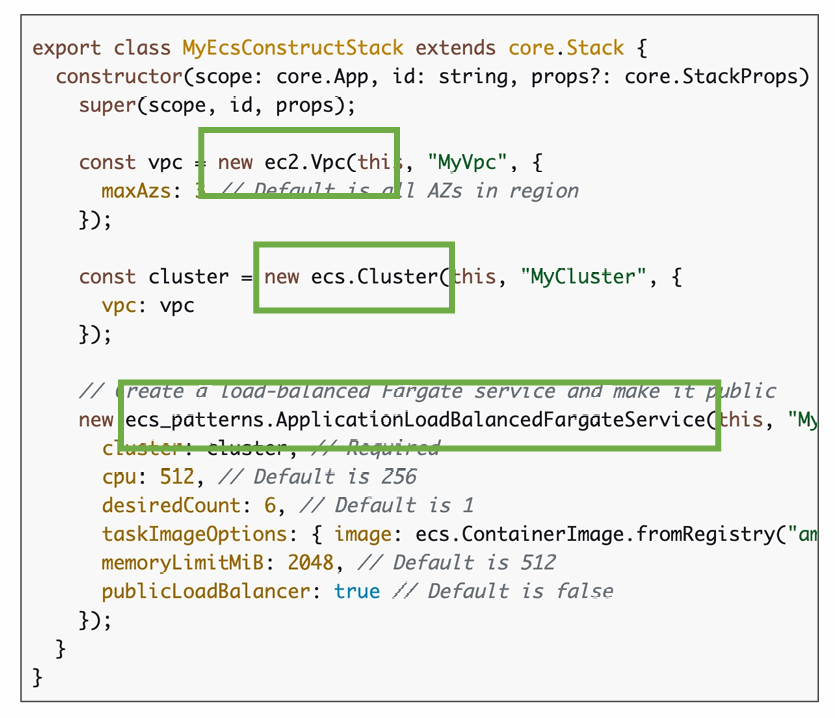
Task: Click the "MyCluster" string literal
Action: click(x=583, y=277)
